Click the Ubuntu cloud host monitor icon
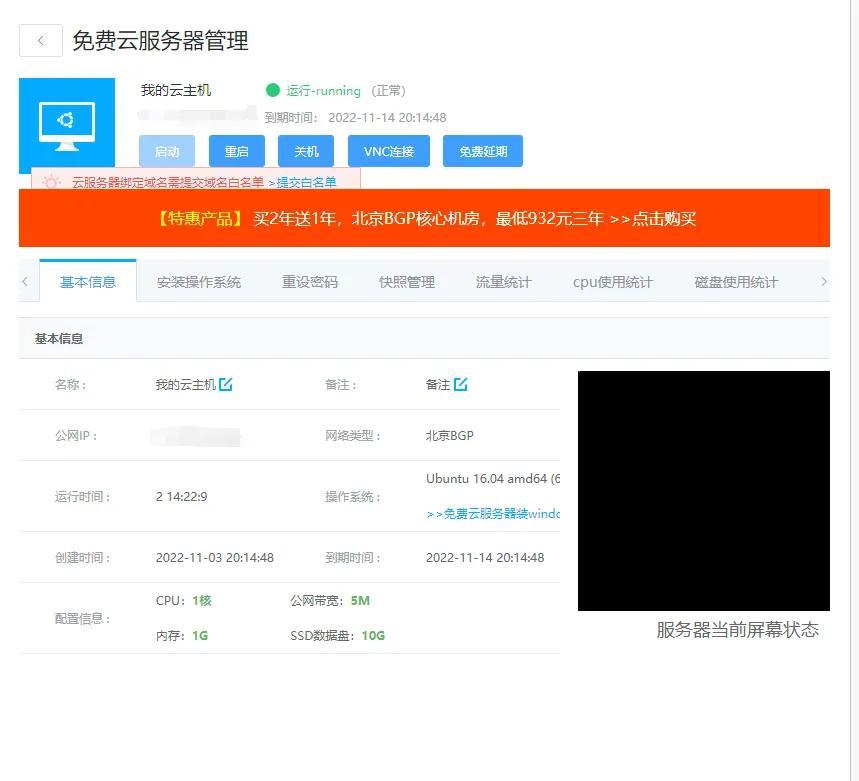 pos(67,125)
